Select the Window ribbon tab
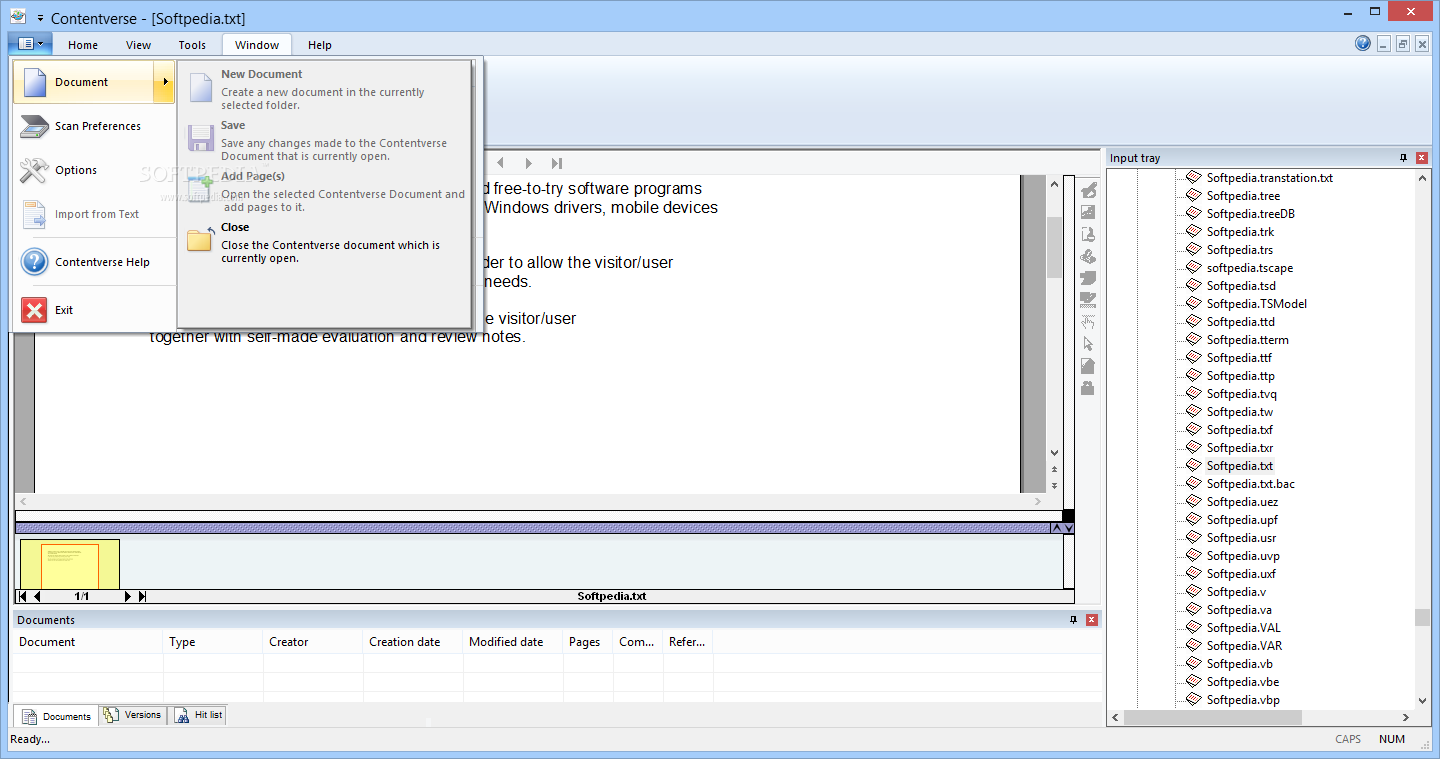 point(257,45)
